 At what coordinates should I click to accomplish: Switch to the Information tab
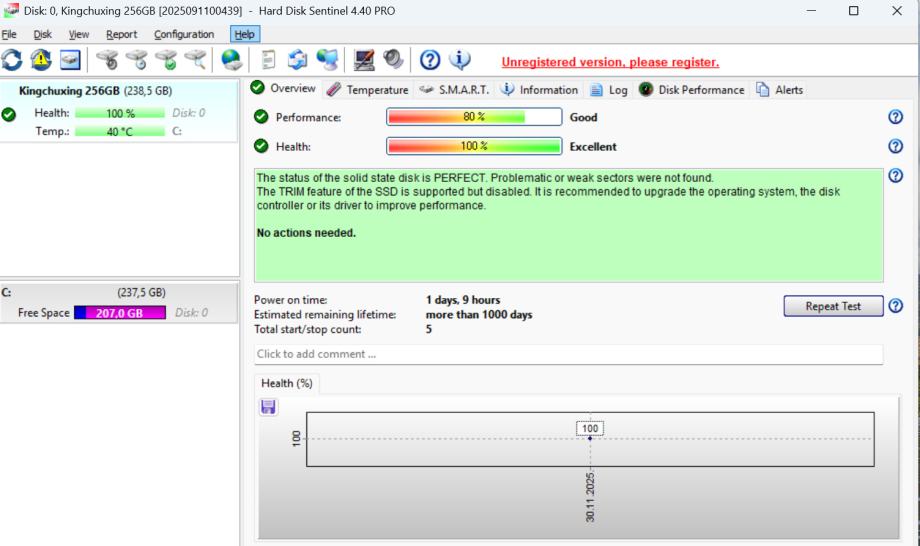(540, 90)
